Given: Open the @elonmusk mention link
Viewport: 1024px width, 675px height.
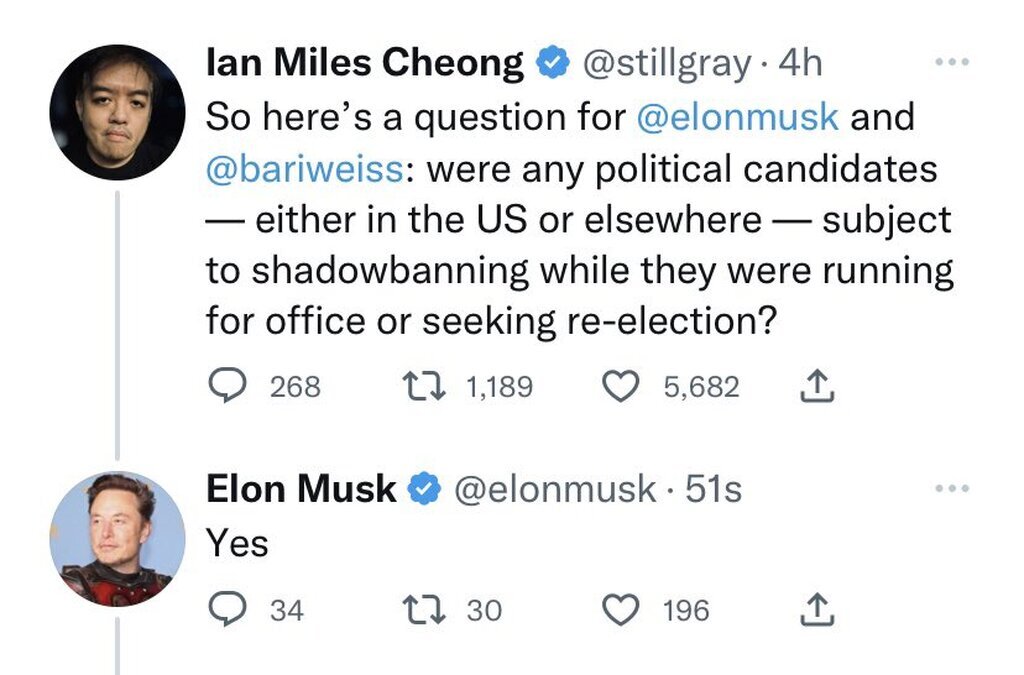Looking at the screenshot, I should click(738, 117).
